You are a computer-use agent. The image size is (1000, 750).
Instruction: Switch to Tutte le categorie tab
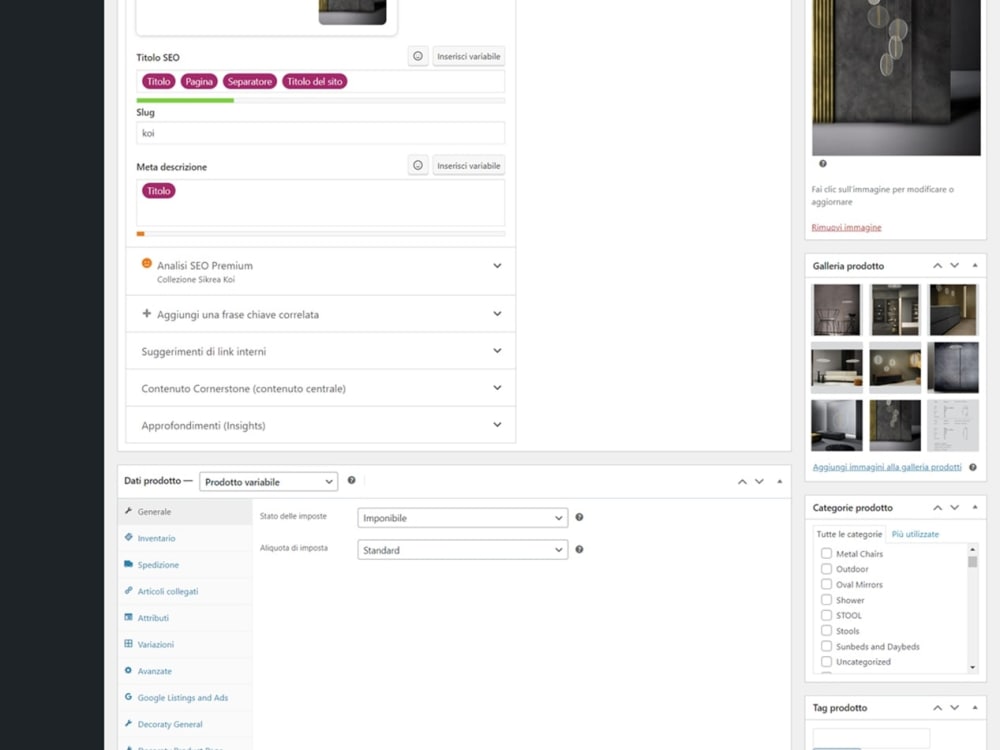tap(849, 534)
